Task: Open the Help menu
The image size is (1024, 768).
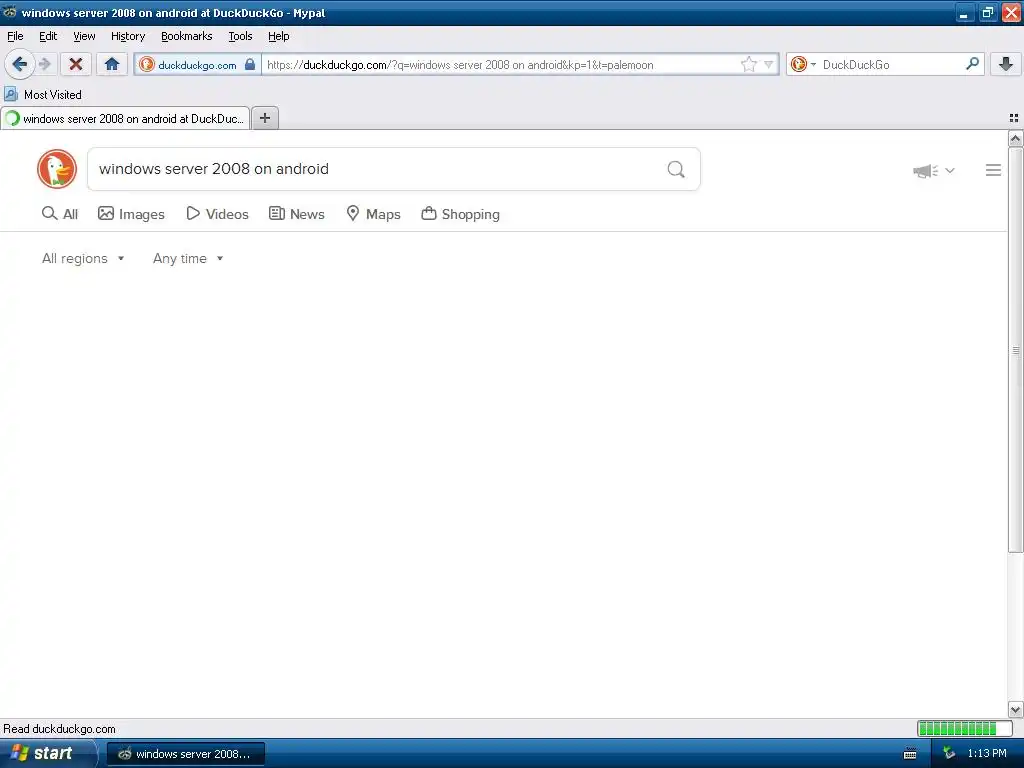Action: (x=279, y=36)
